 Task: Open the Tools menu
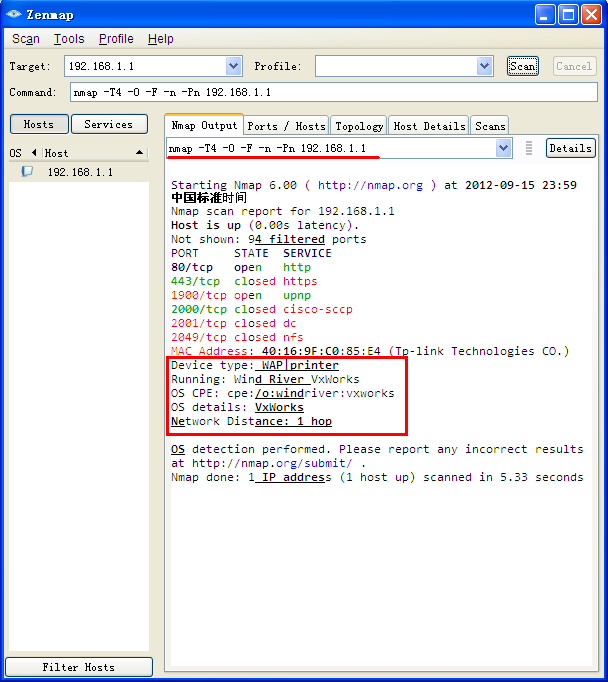[69, 39]
